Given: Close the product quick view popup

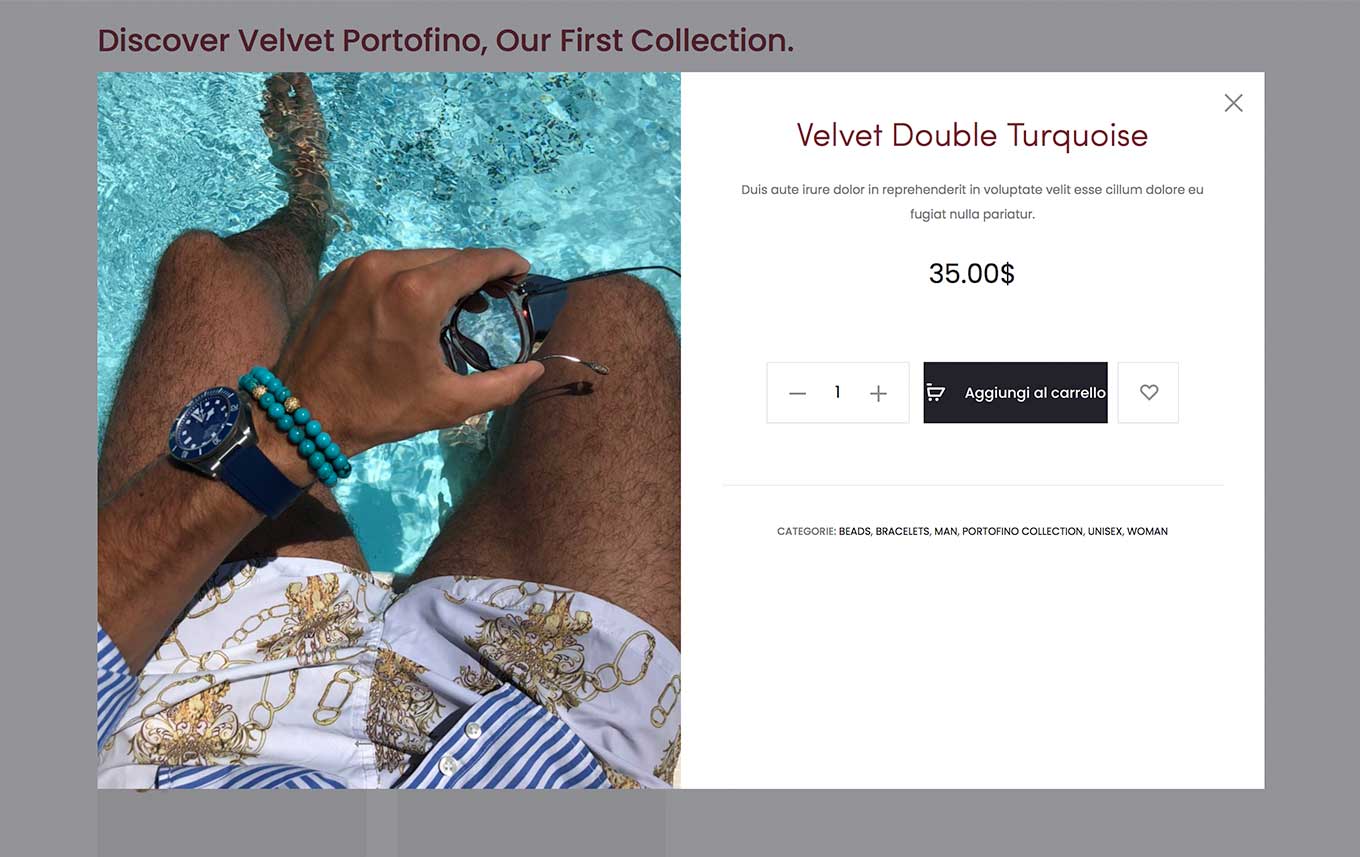Looking at the screenshot, I should (1233, 103).
